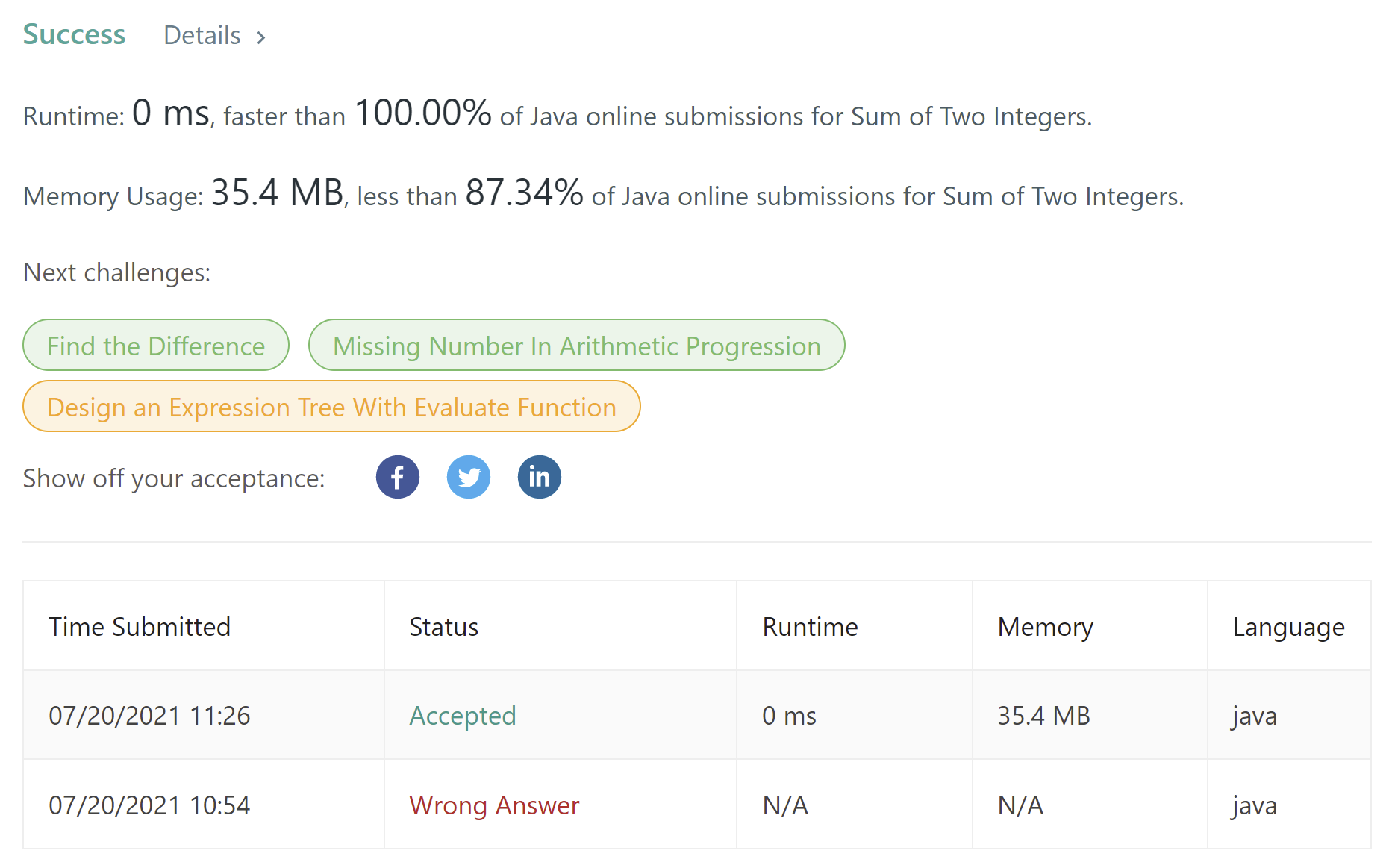
Task: Click the 0 ms runtime cell
Action: point(789,716)
